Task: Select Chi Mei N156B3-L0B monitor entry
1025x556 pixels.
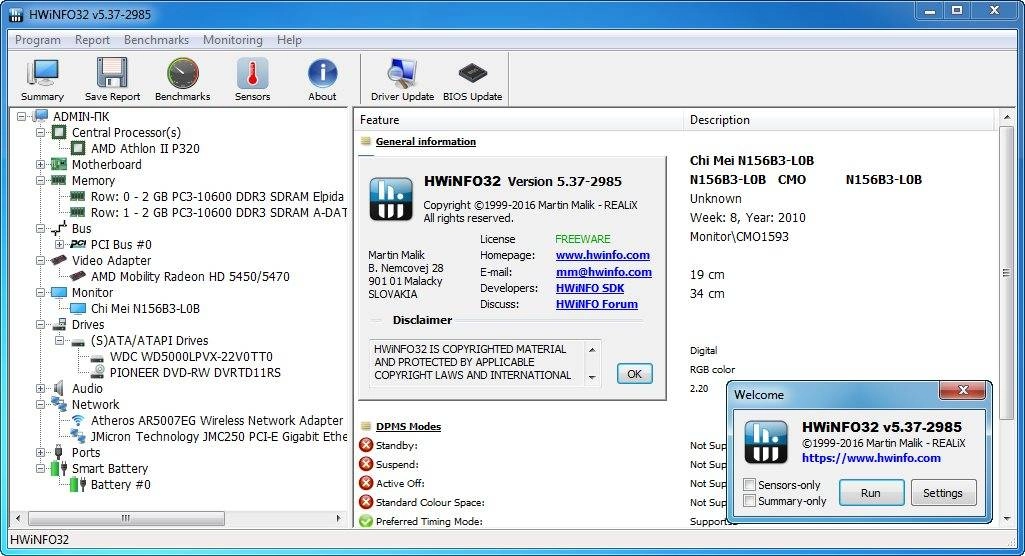Action: tap(145, 308)
